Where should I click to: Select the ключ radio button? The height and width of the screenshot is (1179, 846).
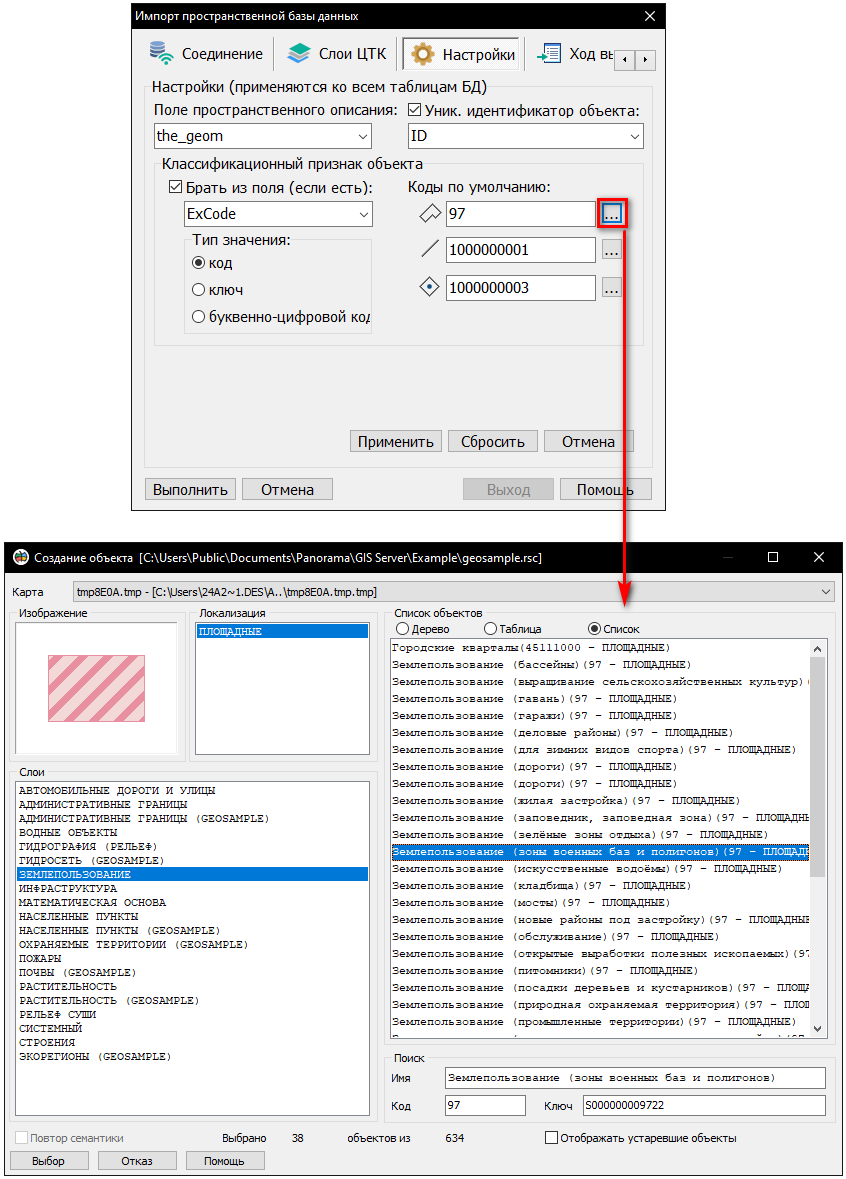pyautogui.click(x=198, y=290)
